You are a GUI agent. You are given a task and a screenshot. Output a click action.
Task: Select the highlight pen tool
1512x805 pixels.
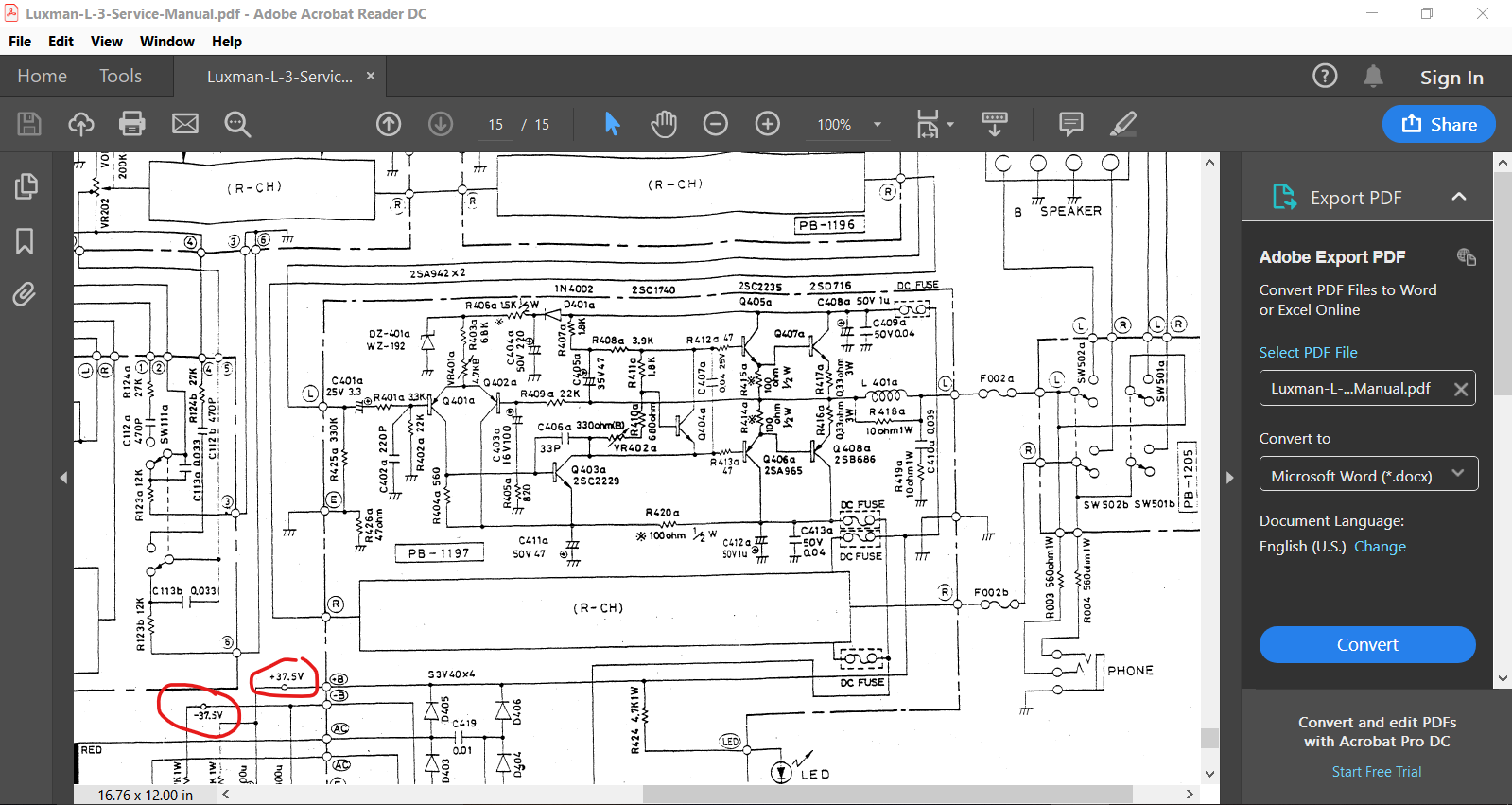pos(1123,124)
